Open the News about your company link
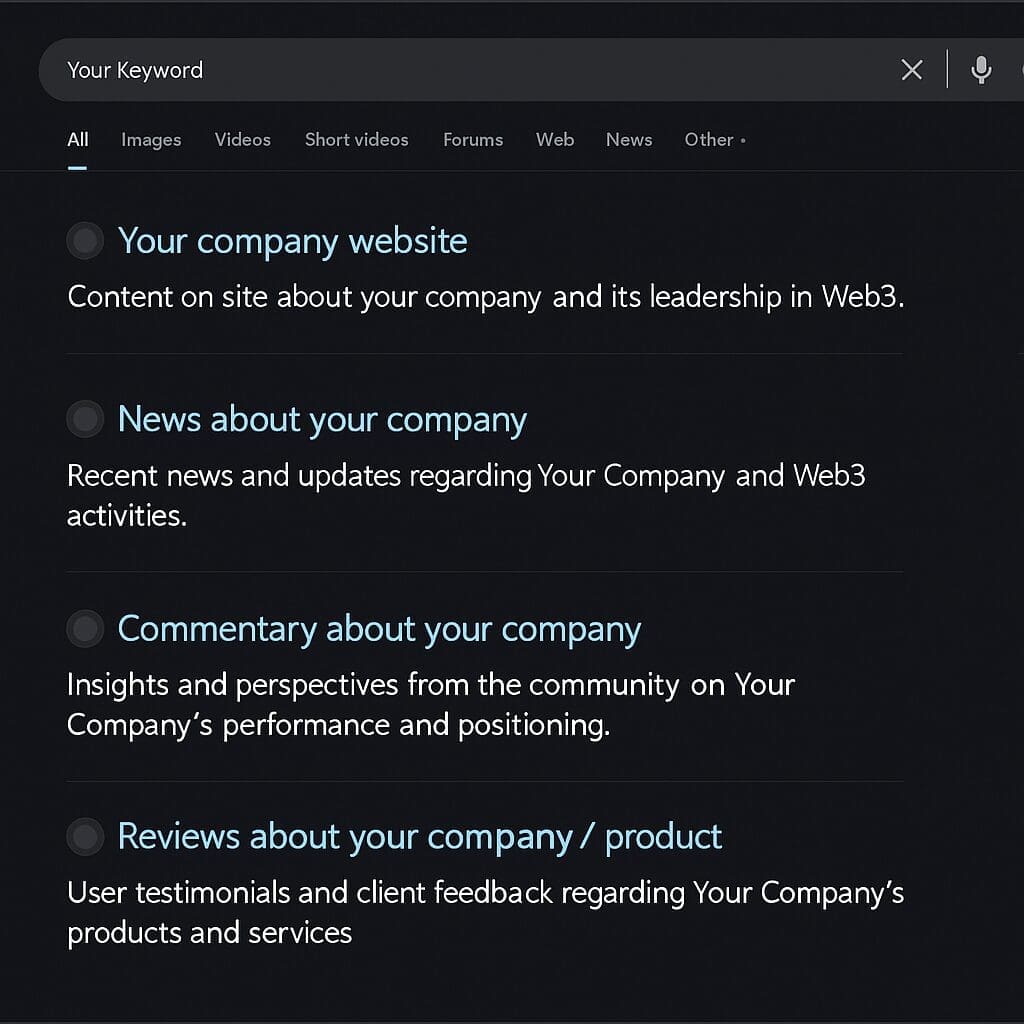 click(x=322, y=420)
